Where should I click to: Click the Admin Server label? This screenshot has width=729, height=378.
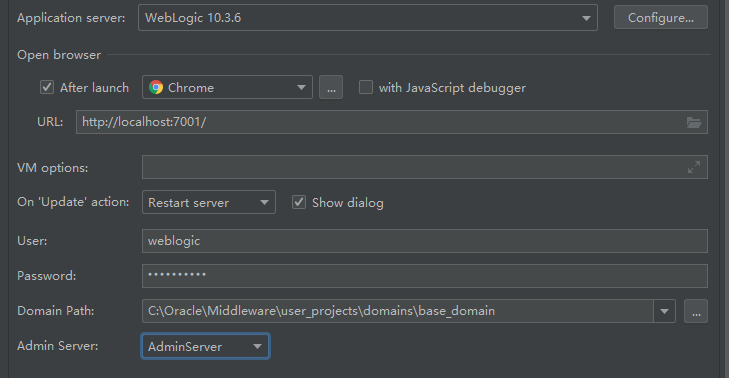coord(58,346)
